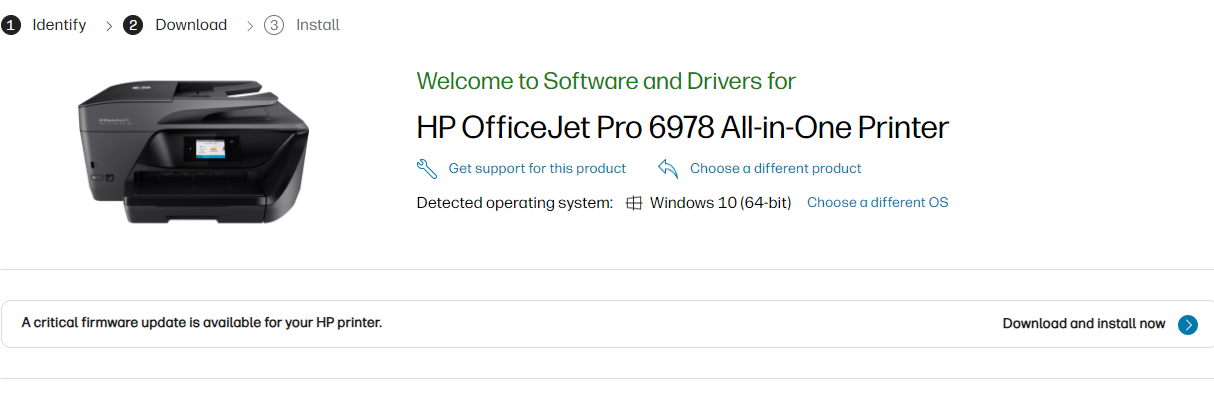The height and width of the screenshot is (401, 1214).
Task: Choose a different product link
Action: click(775, 168)
